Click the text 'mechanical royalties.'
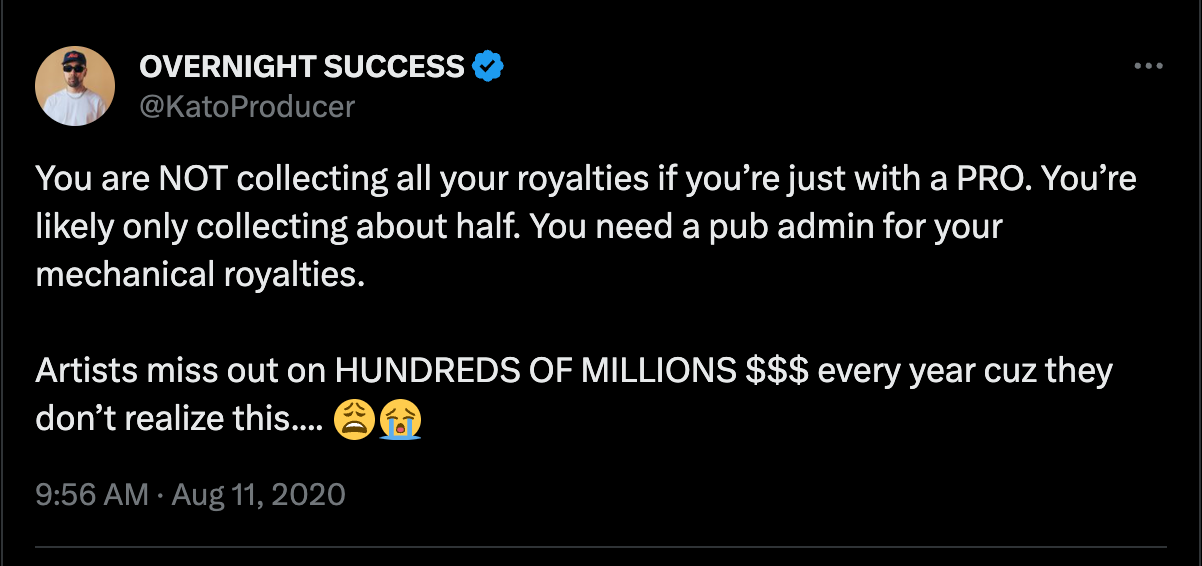 coord(197,274)
